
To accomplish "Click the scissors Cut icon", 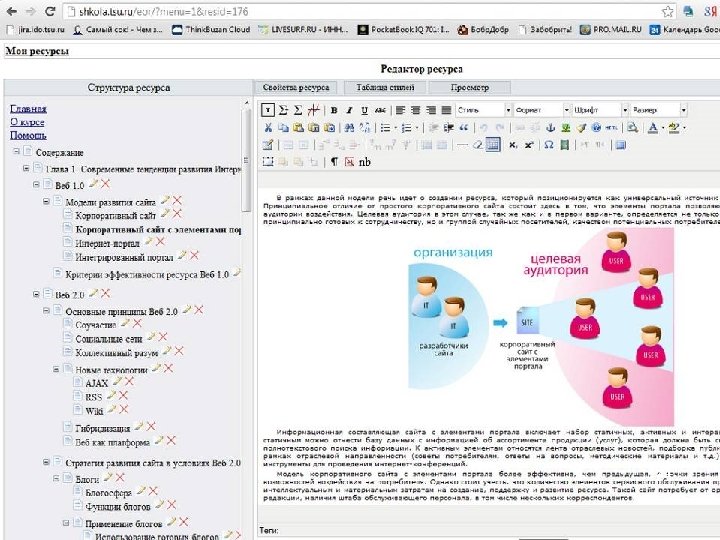I will (268, 128).
